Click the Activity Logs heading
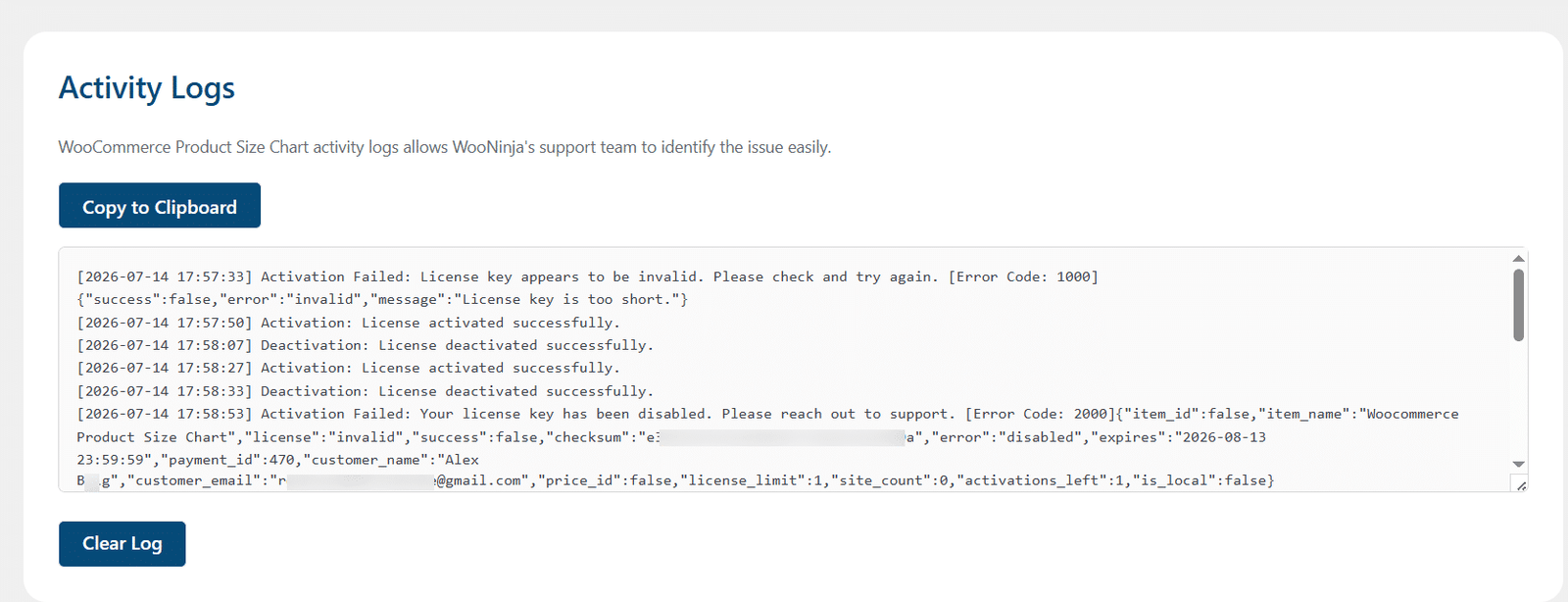Screen dimensions: 1568x602 point(147,88)
